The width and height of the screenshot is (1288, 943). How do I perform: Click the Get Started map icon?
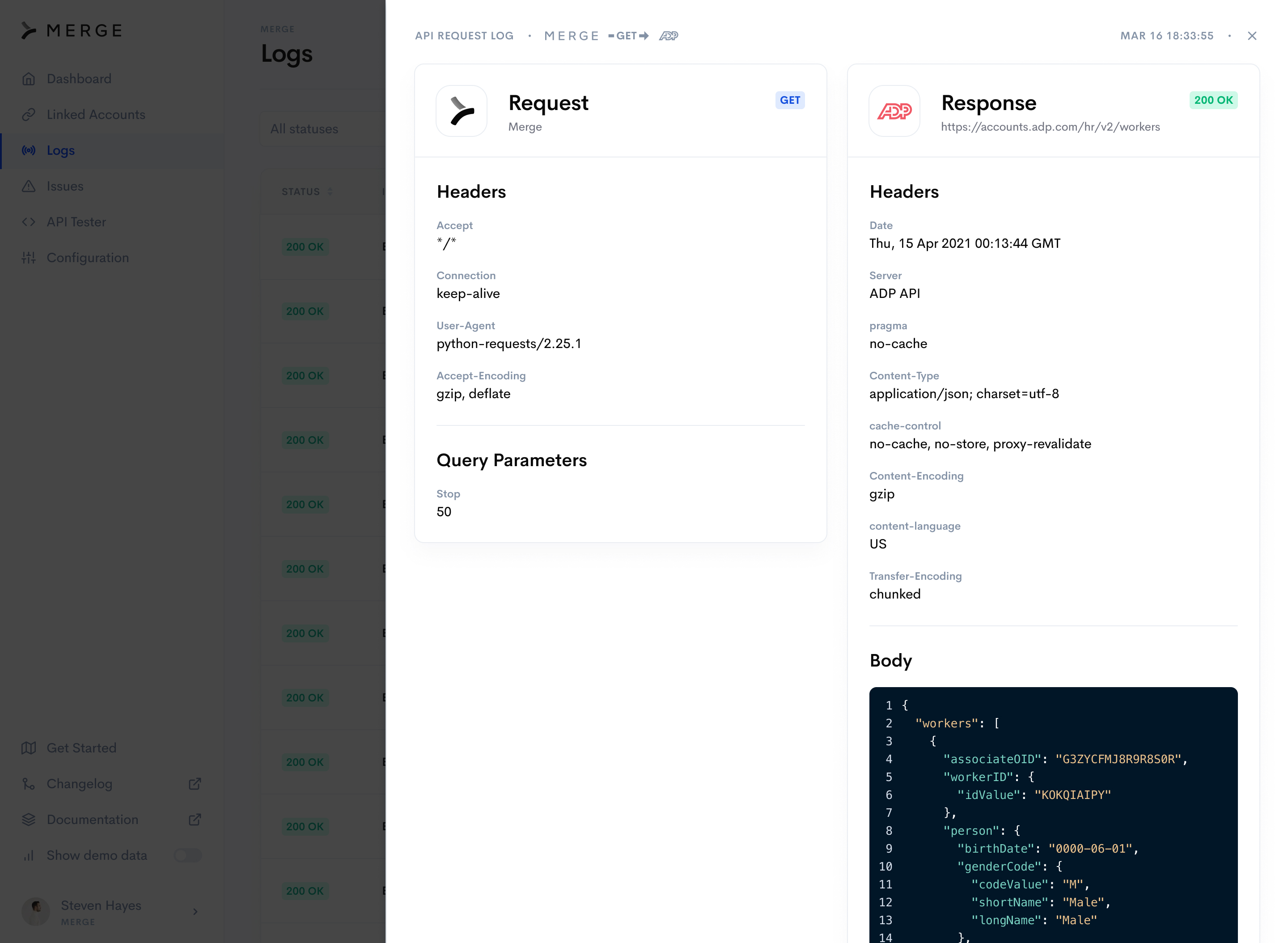29,748
